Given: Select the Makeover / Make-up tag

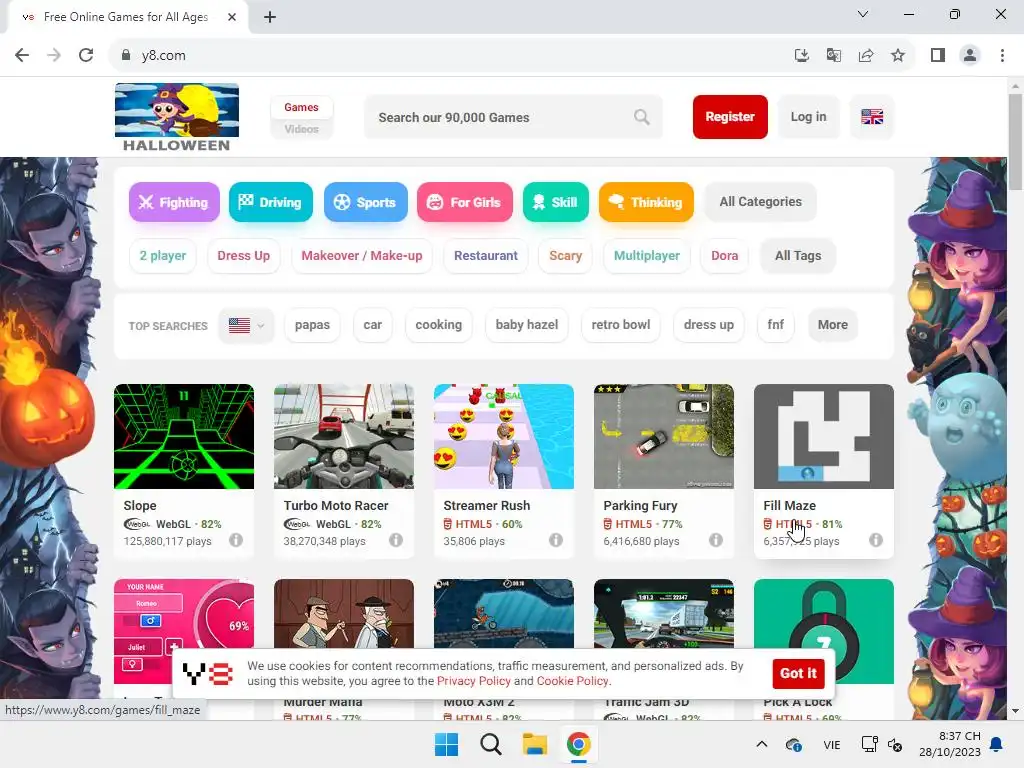Looking at the screenshot, I should 362,256.
